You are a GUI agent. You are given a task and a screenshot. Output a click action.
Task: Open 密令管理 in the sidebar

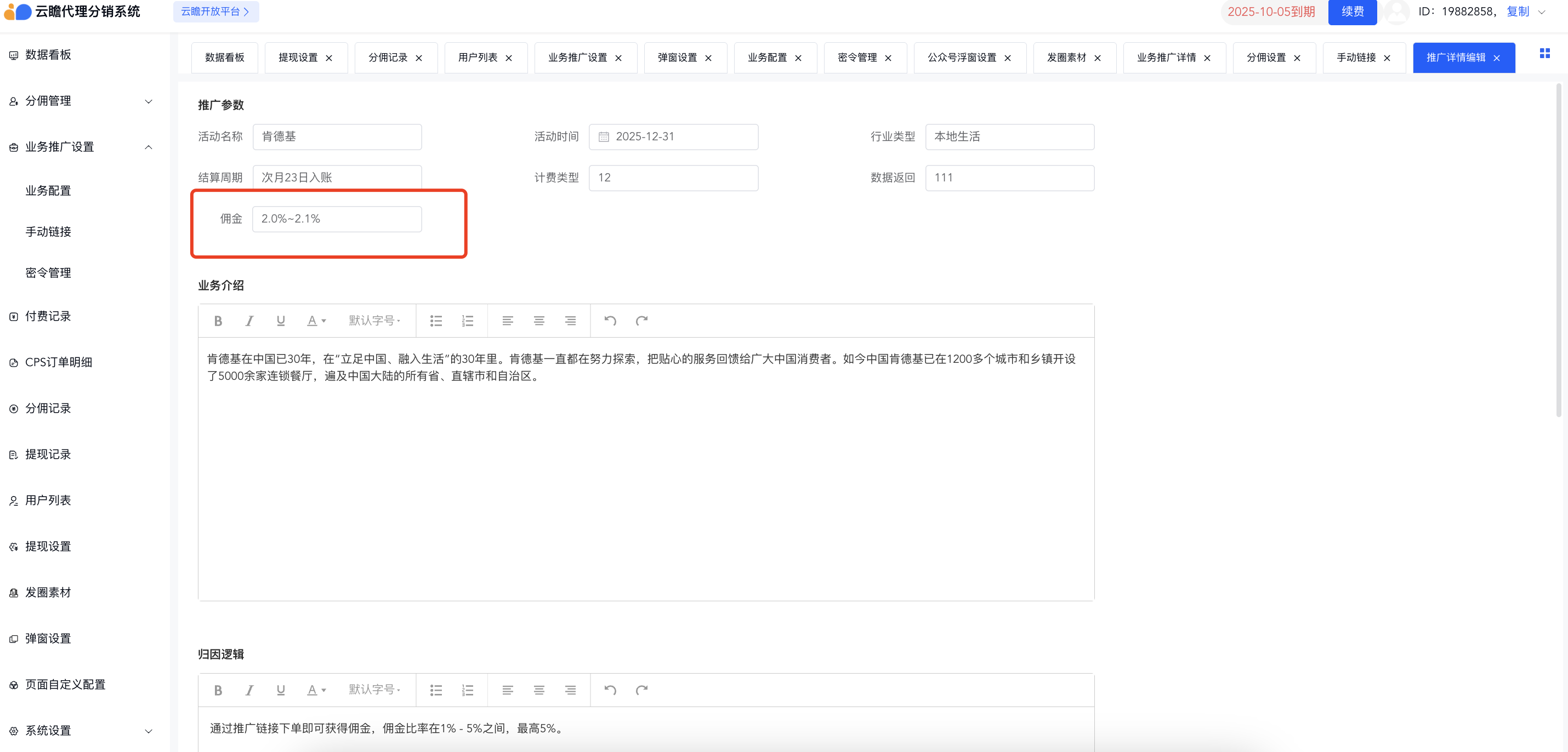click(48, 272)
